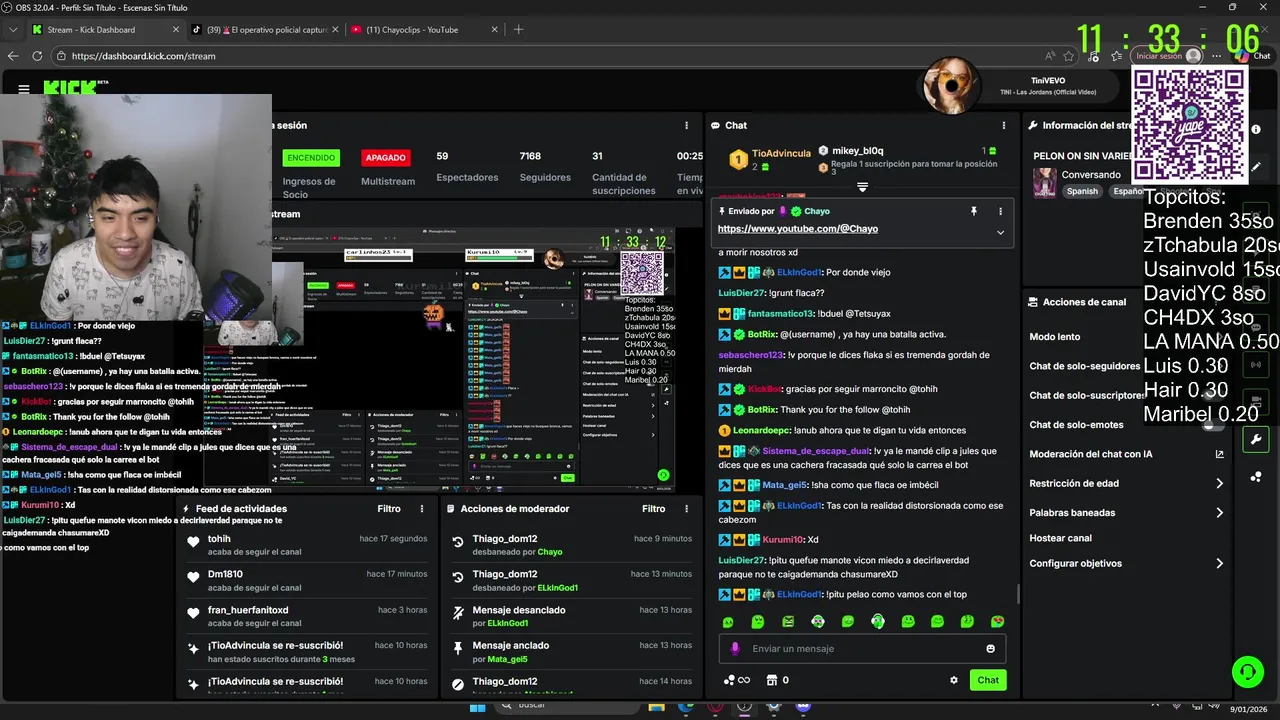Click the TiniVEVO video thumbnail

click(951, 85)
